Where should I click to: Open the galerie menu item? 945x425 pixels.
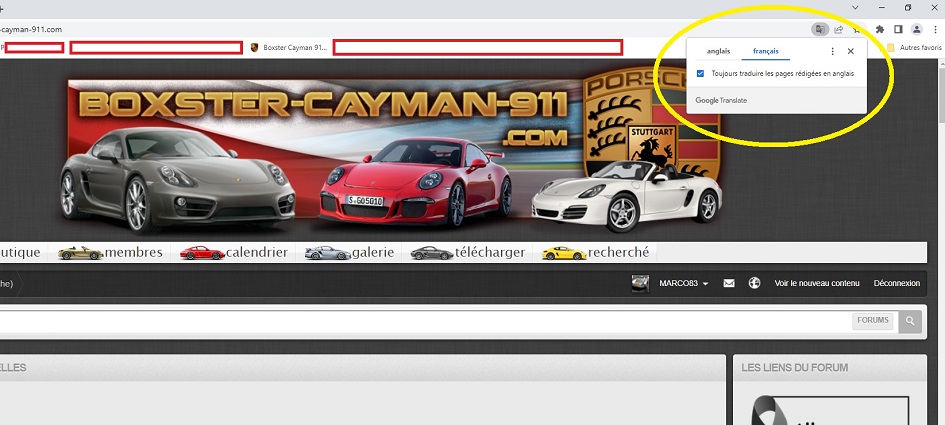point(350,253)
